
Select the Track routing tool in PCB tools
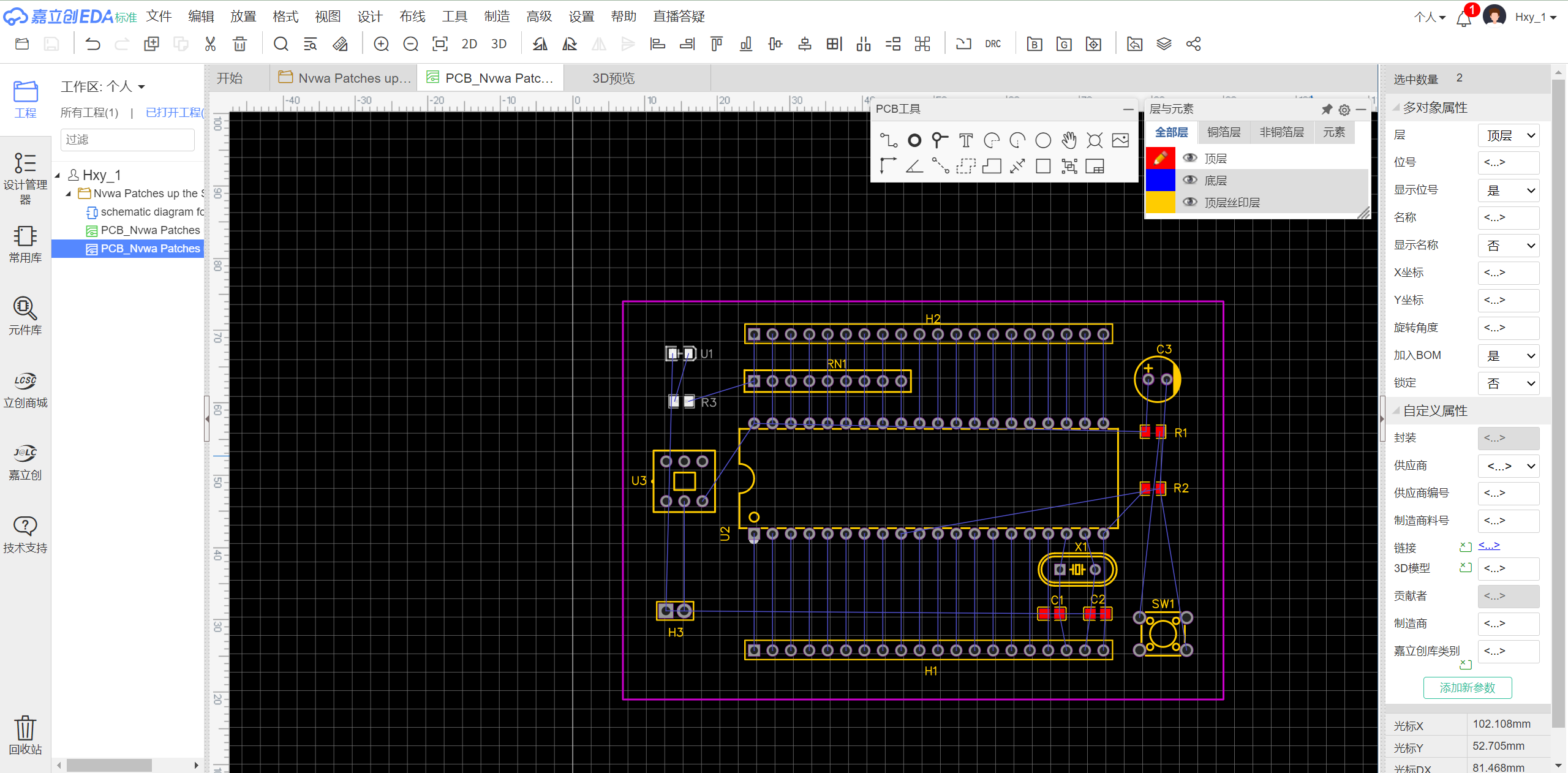[x=888, y=140]
